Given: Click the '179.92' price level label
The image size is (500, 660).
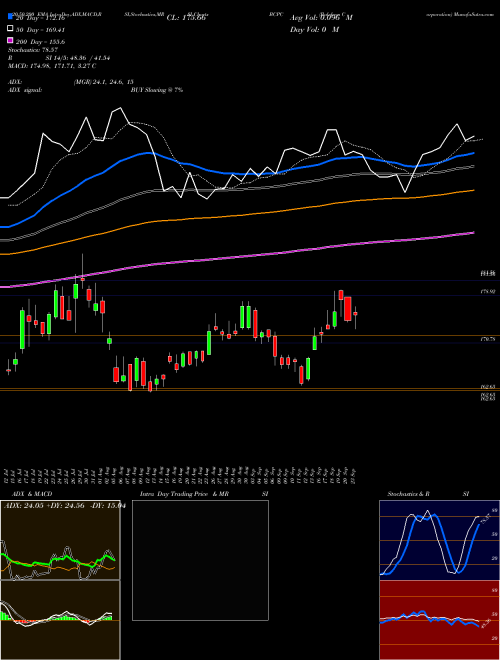Looking at the screenshot, I should [488, 291].
